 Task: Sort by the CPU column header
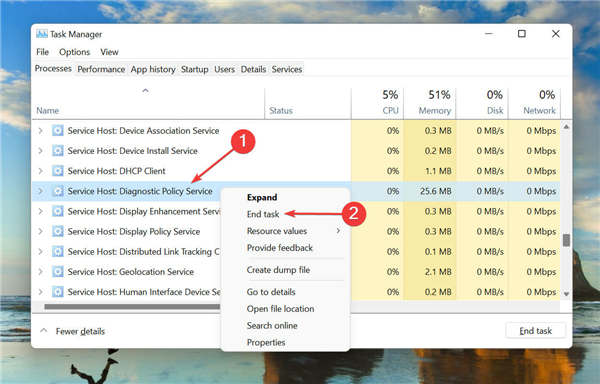390,111
